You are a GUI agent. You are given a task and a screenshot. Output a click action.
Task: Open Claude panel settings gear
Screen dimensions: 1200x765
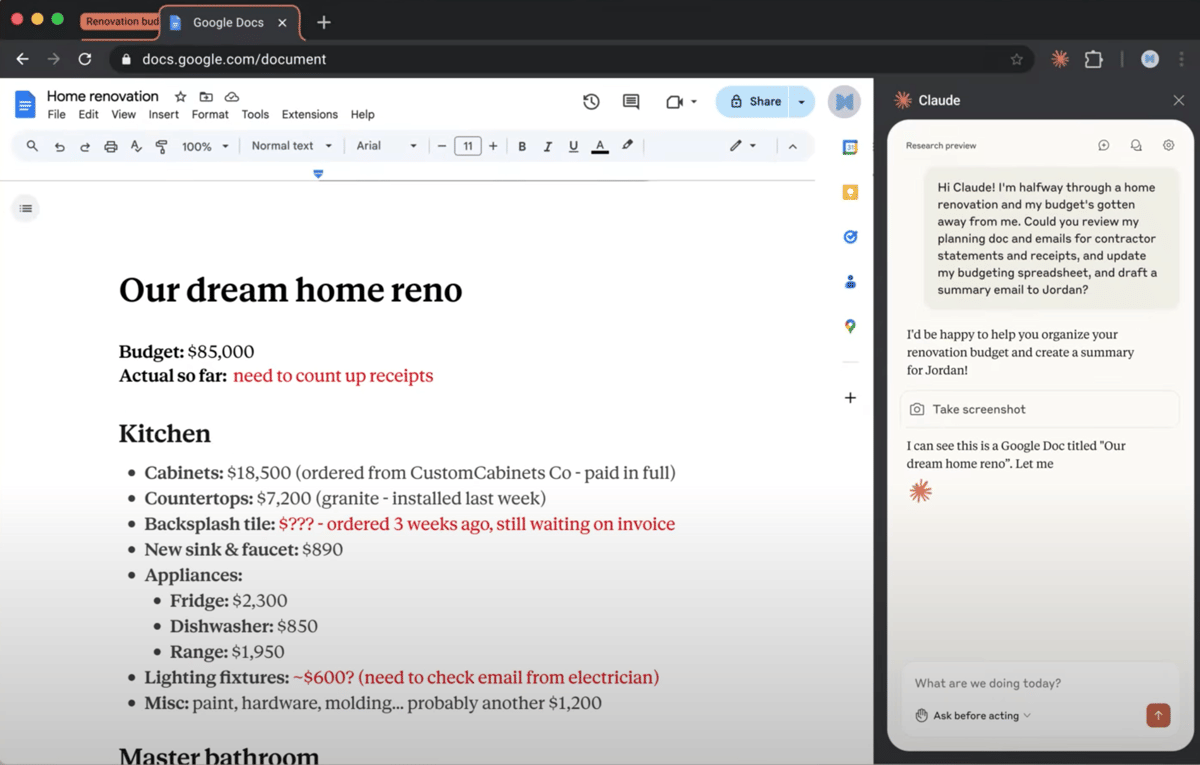[1168, 145]
